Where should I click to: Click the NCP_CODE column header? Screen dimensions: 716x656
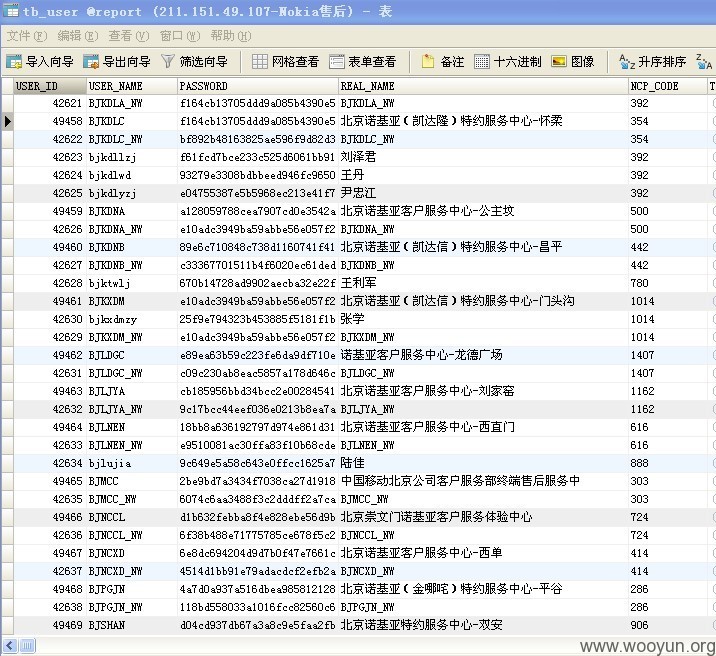667,86
